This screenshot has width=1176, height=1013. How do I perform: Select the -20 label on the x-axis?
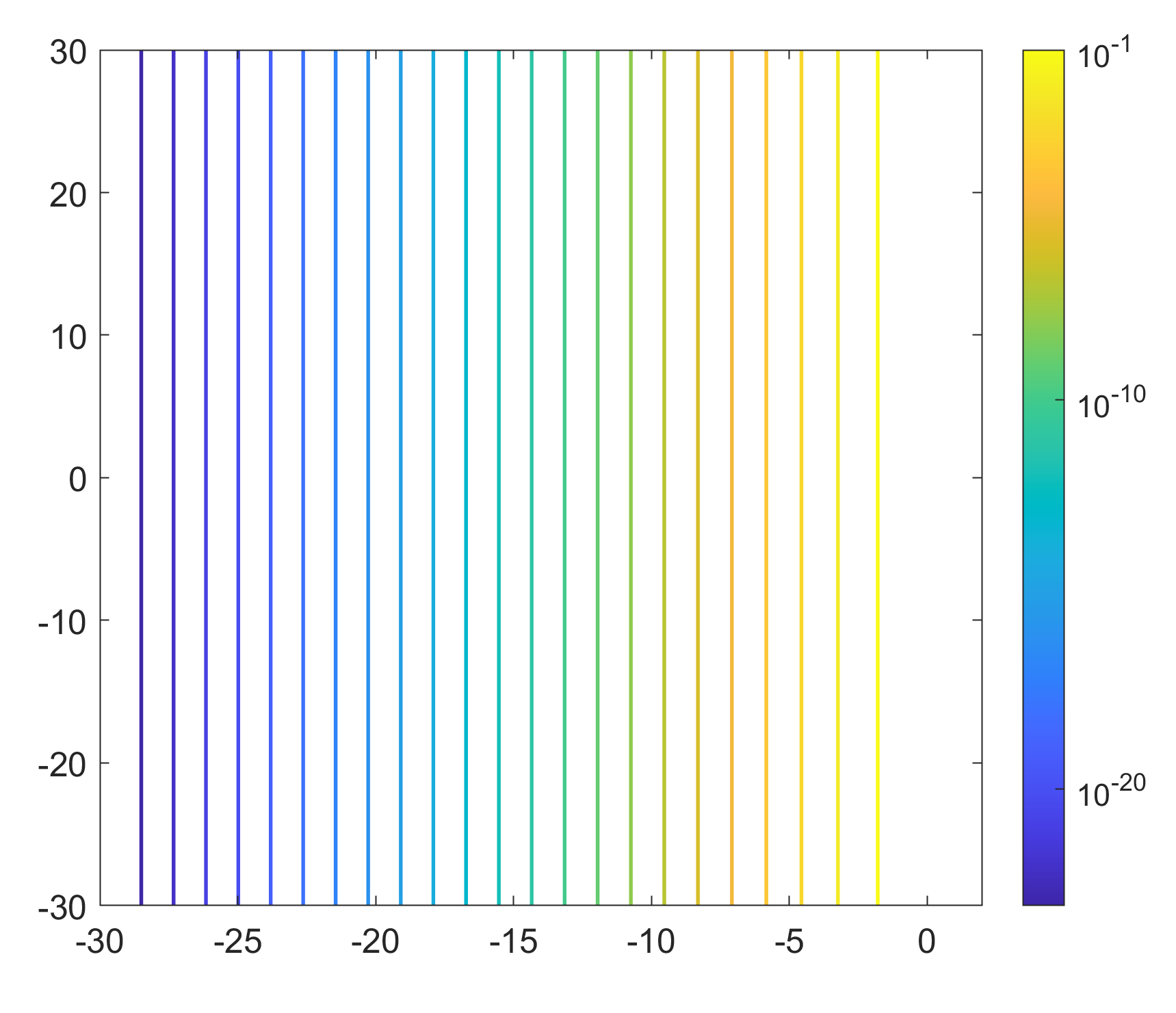click(x=376, y=943)
